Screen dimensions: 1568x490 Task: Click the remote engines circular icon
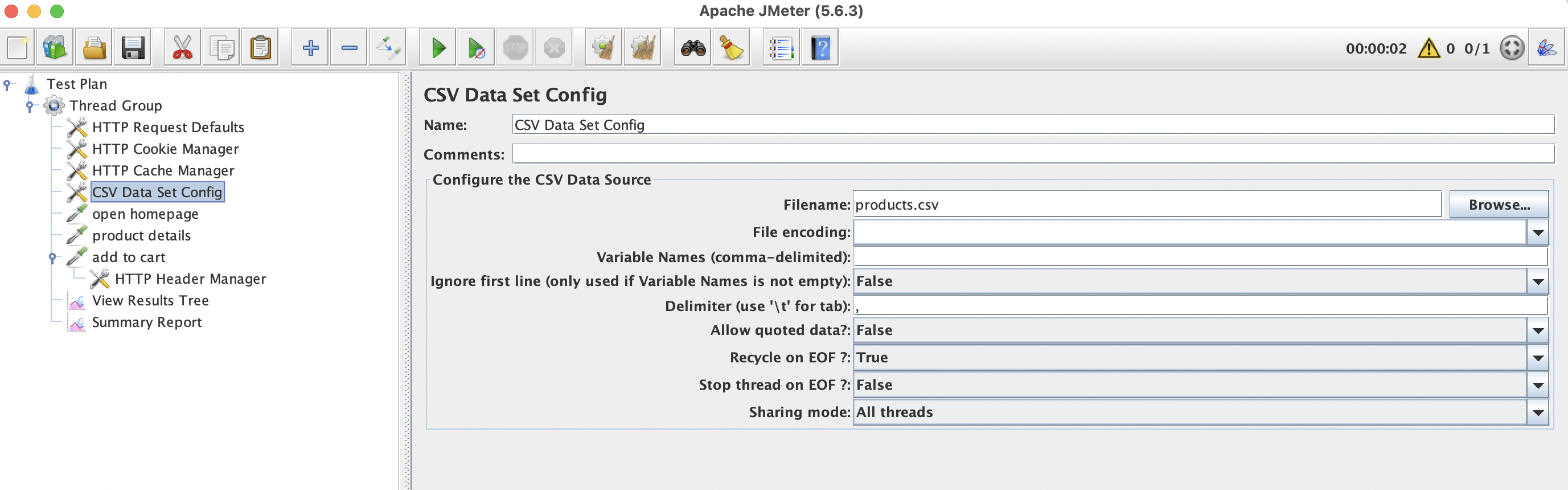pos(1512,48)
